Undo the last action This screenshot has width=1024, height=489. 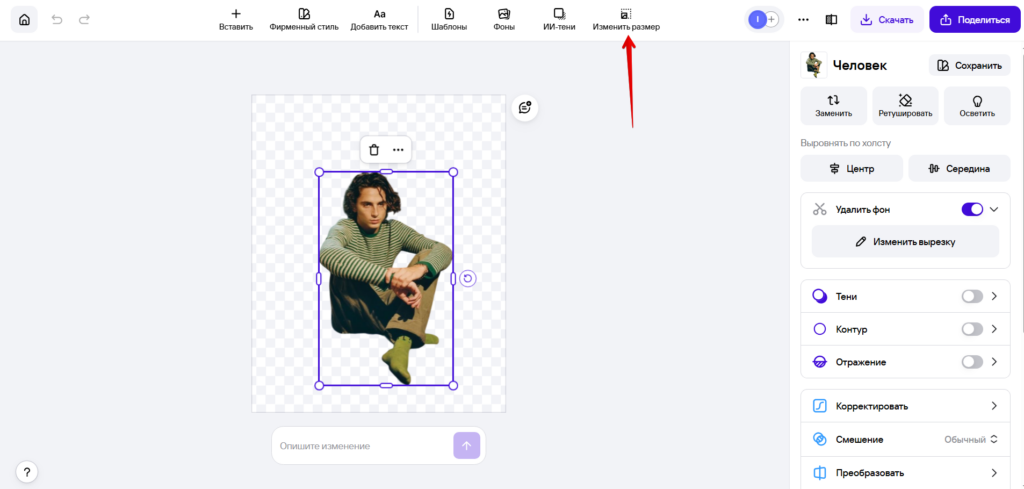coord(57,20)
